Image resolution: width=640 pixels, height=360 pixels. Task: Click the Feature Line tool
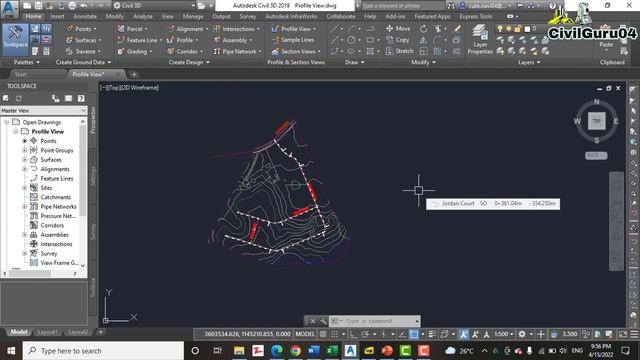pos(139,40)
